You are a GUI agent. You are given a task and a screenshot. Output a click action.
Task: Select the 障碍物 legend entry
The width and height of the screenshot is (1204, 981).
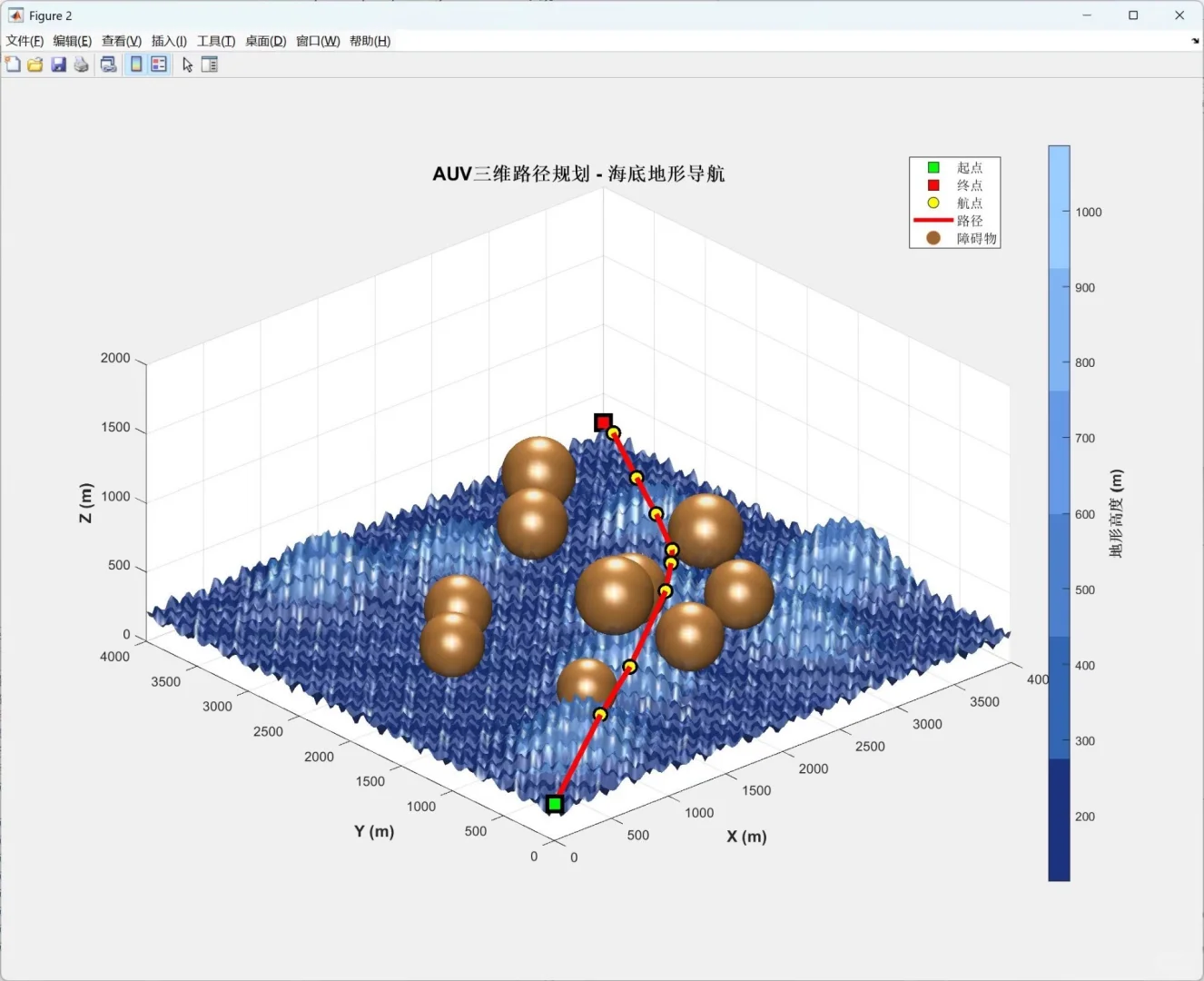tap(954, 238)
